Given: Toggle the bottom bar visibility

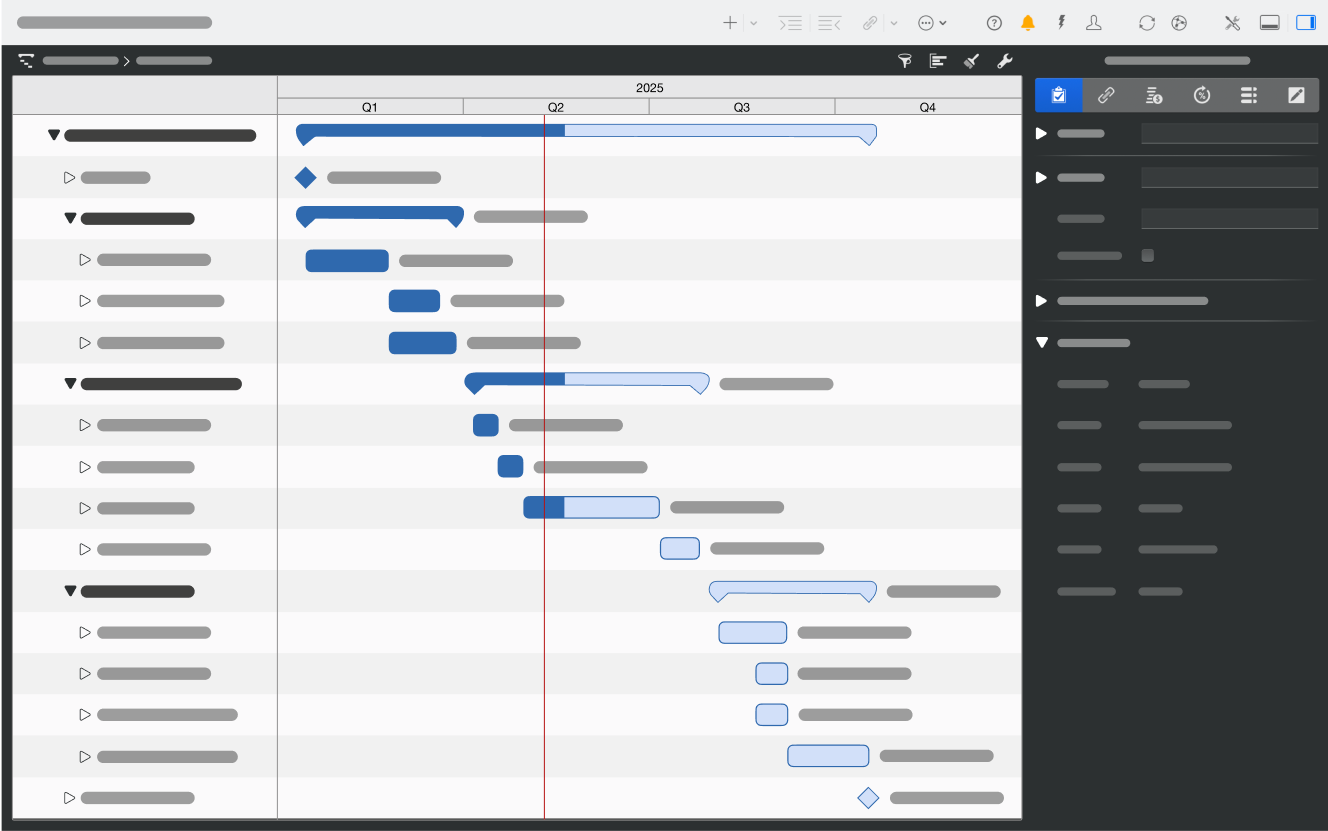Looking at the screenshot, I should click(x=1270, y=22).
